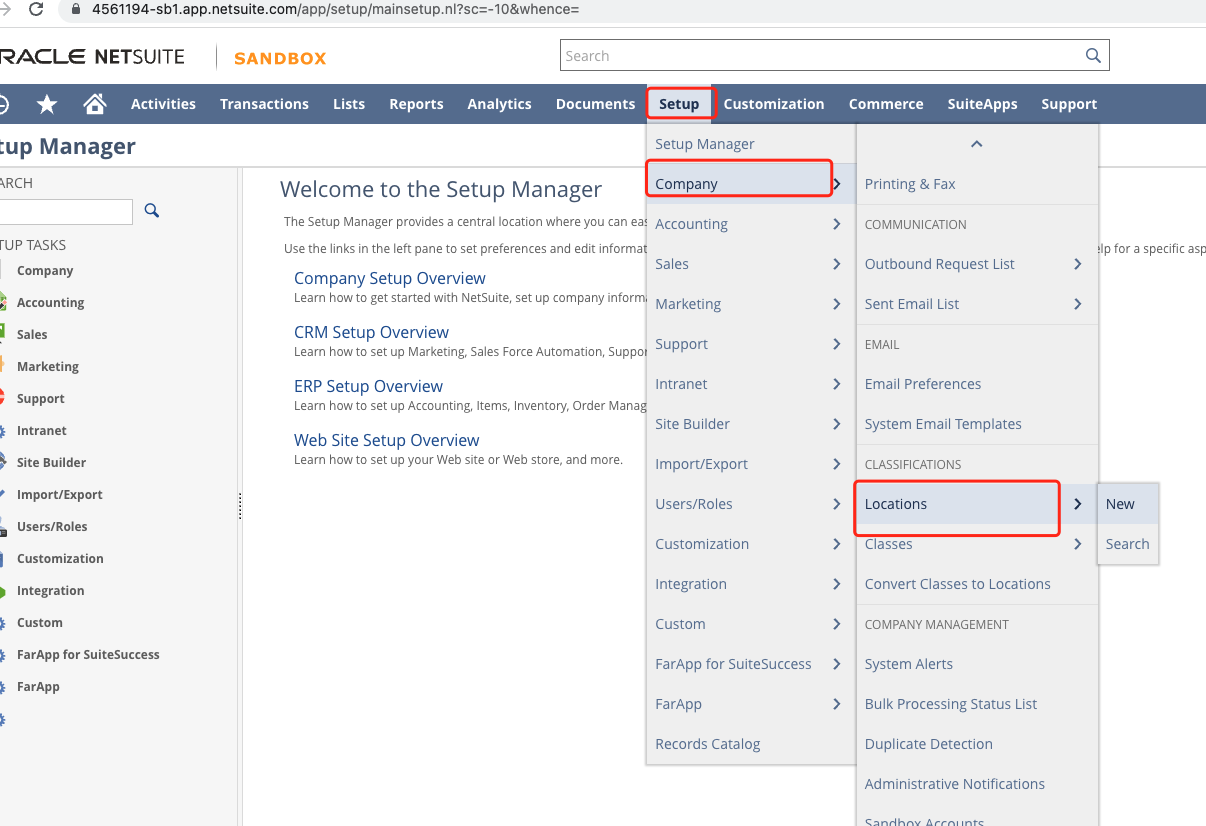Expand Accounting submenu arrow
The height and width of the screenshot is (826, 1206).
(837, 224)
